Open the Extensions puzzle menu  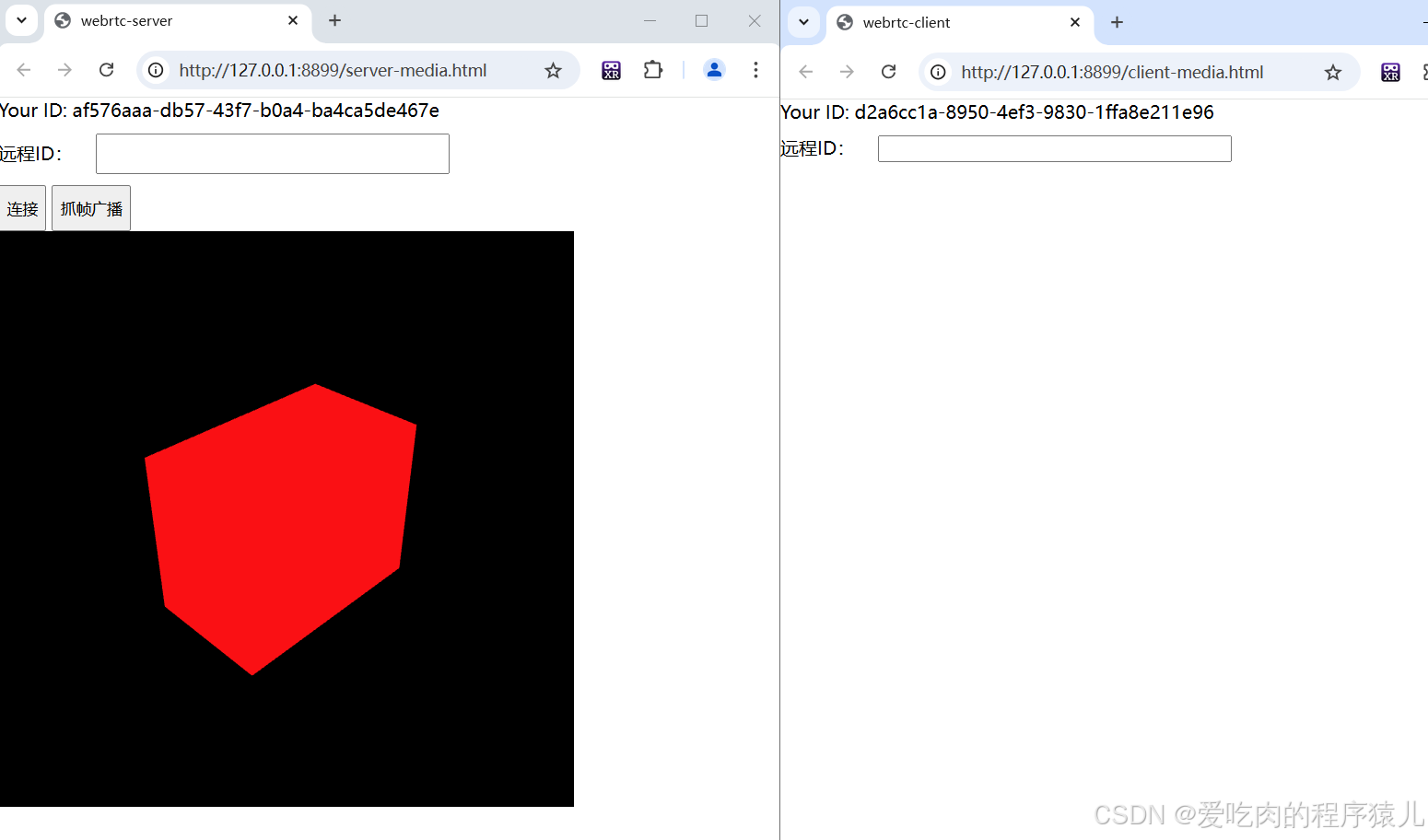click(653, 70)
